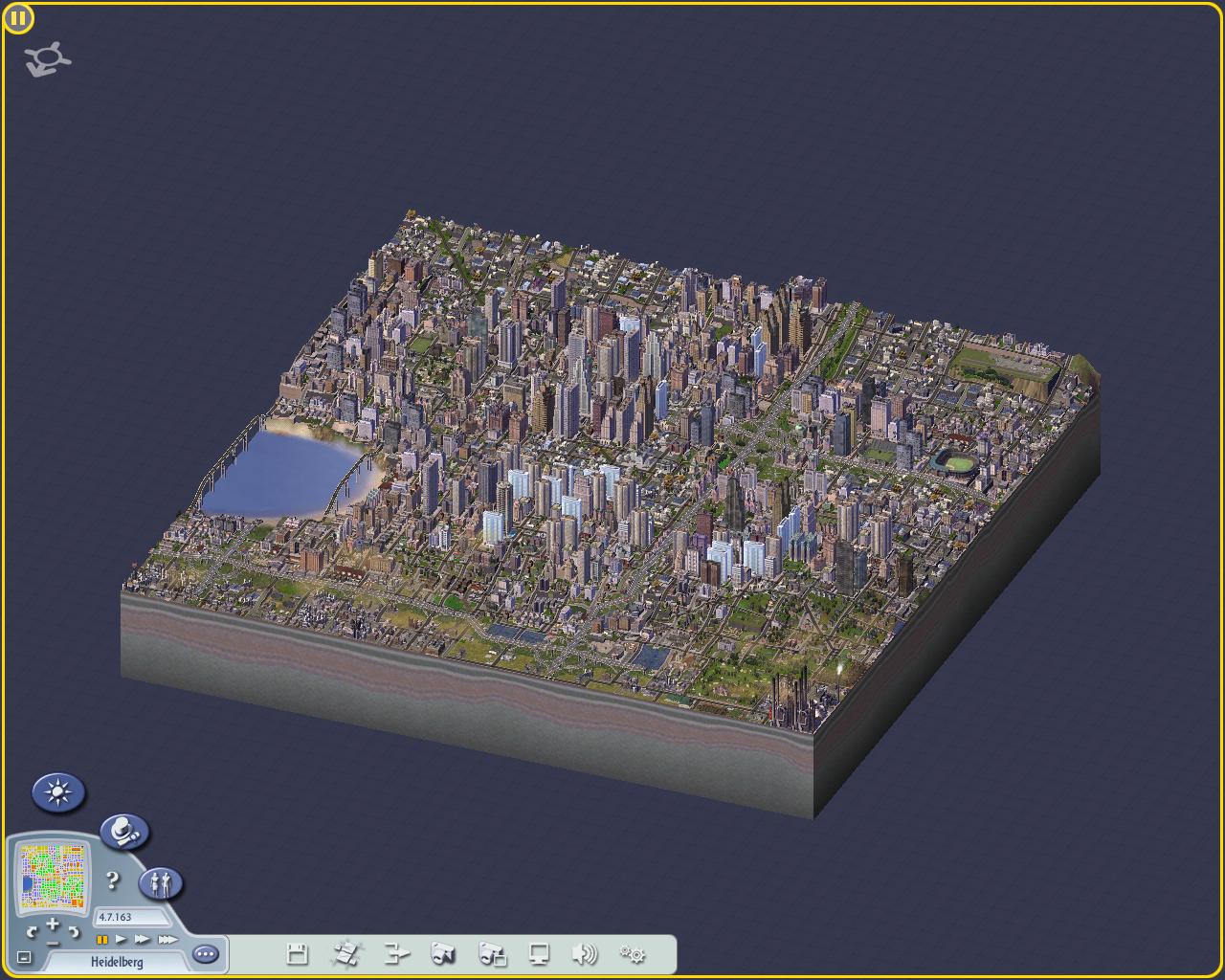Set simulation to normal play speed
This screenshot has width=1225, height=980.
coord(122,940)
